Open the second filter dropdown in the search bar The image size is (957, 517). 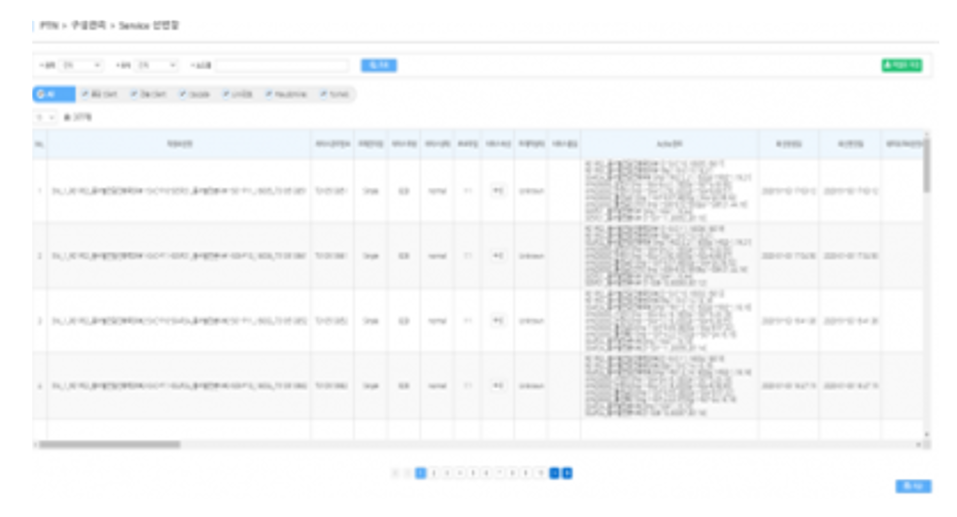click(x=156, y=65)
